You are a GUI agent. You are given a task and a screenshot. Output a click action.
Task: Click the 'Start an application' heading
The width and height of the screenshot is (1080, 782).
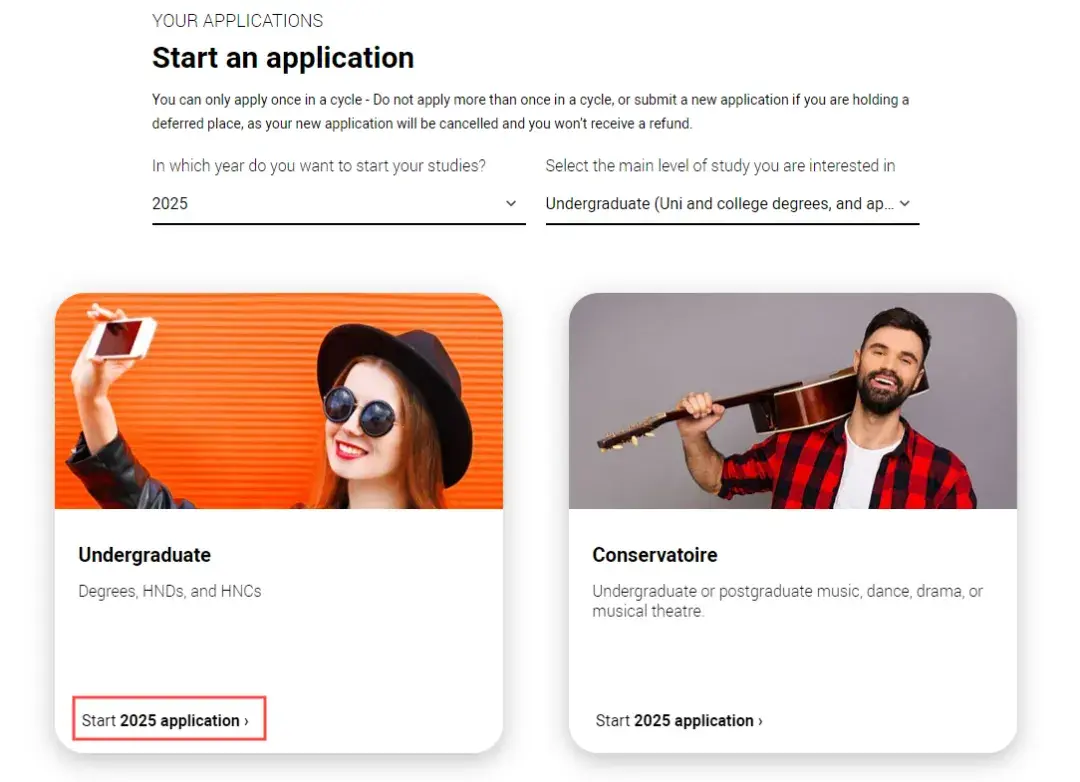(x=283, y=58)
